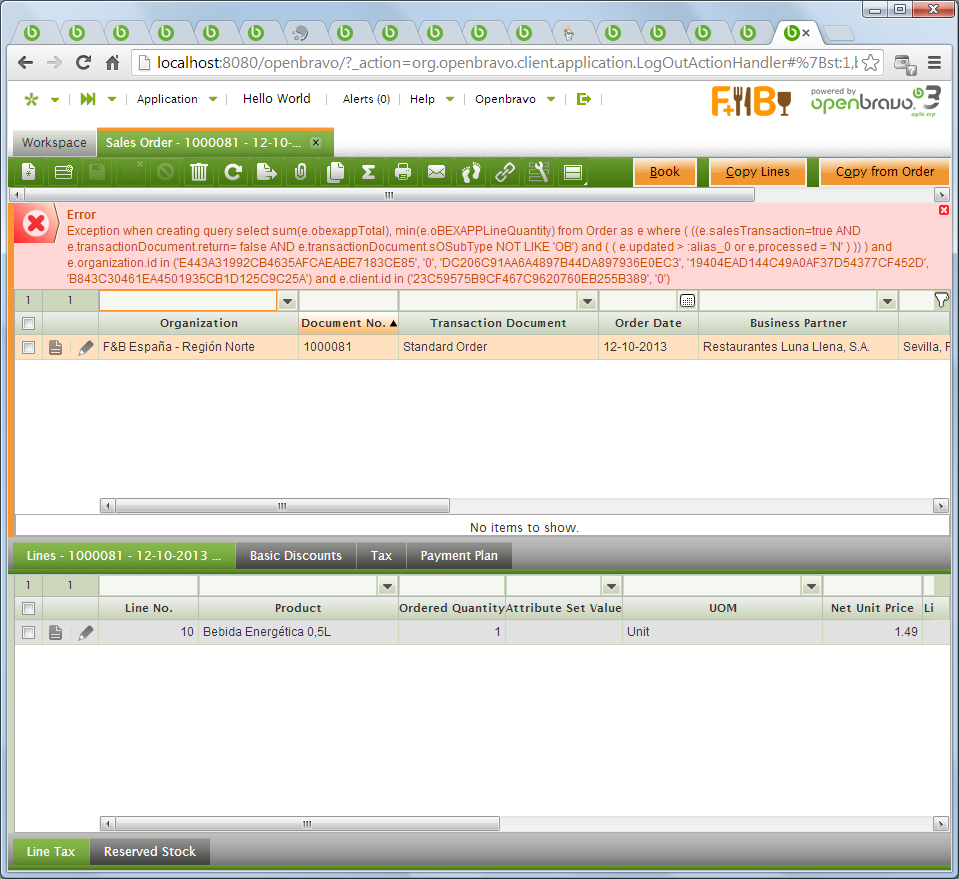The height and width of the screenshot is (879, 959).
Task: Open audit trail footprints icon
Action: pyautogui.click(x=470, y=172)
